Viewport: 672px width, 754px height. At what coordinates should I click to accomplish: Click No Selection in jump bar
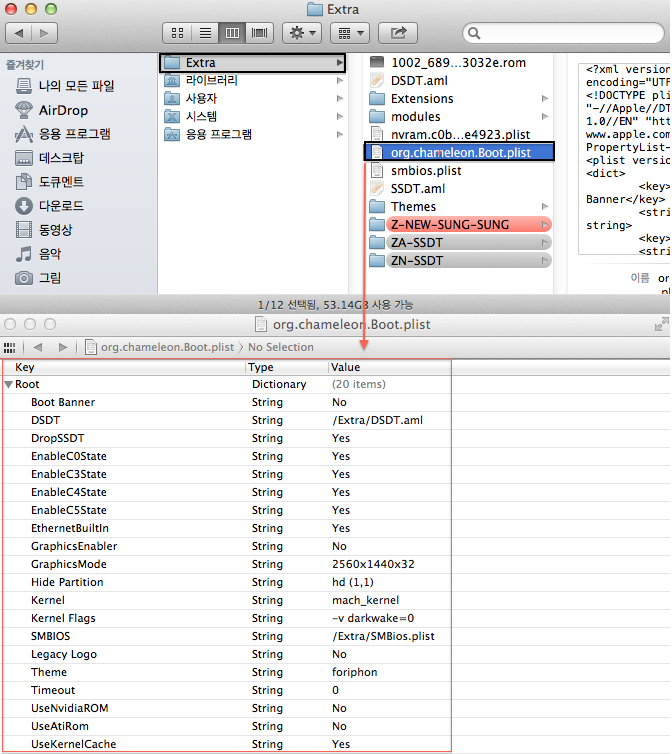coord(281,347)
